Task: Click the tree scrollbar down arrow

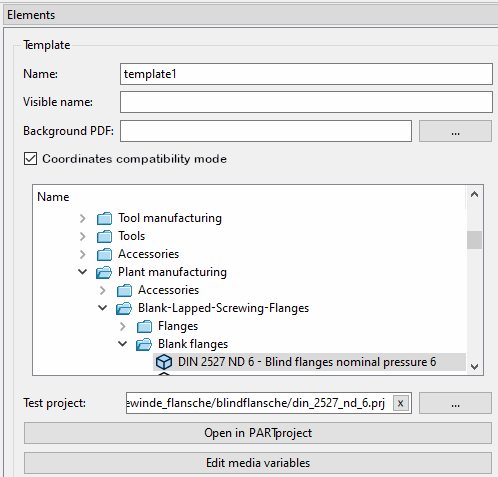Action: (474, 367)
